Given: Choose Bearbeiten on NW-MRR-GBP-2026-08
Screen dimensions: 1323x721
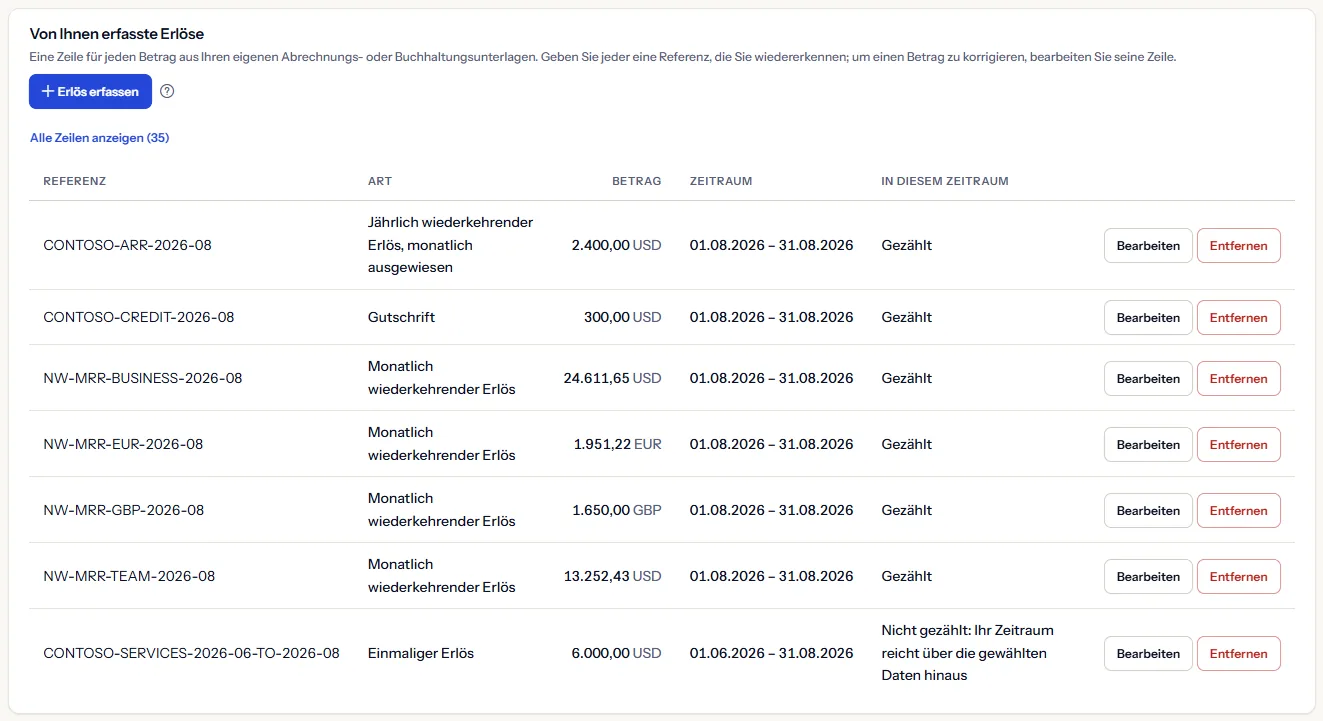Looking at the screenshot, I should coord(1148,510).
